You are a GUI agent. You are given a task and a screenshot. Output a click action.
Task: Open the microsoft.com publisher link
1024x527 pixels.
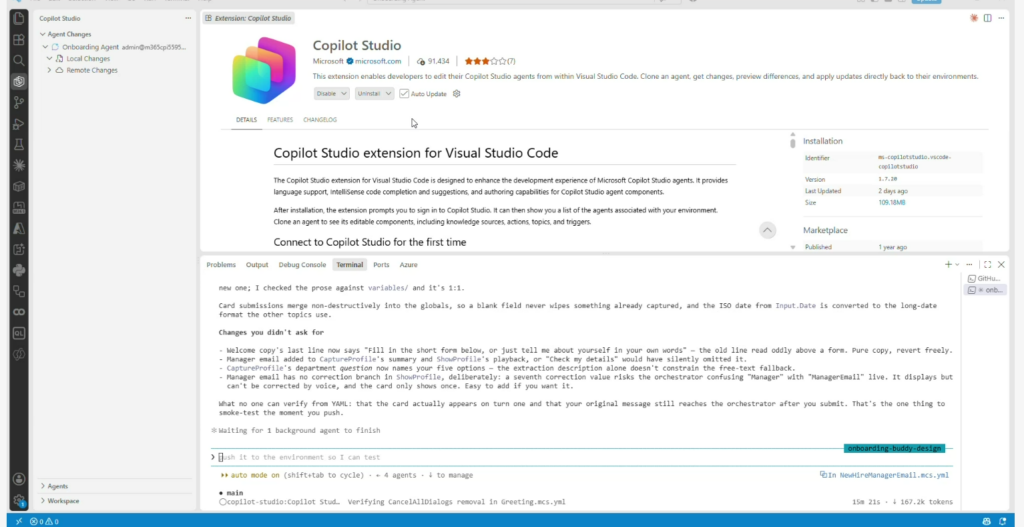378,61
